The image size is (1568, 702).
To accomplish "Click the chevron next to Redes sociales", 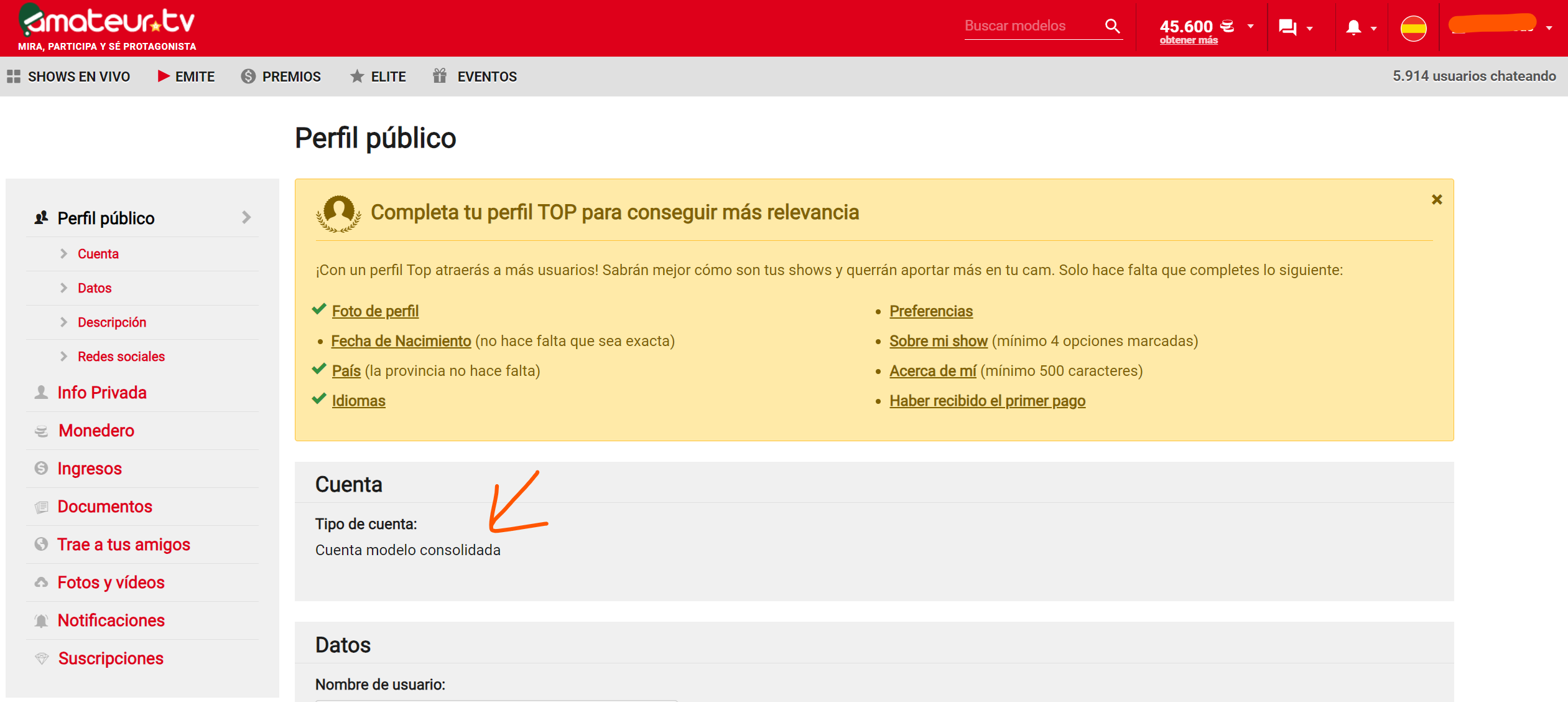I will [x=63, y=356].
